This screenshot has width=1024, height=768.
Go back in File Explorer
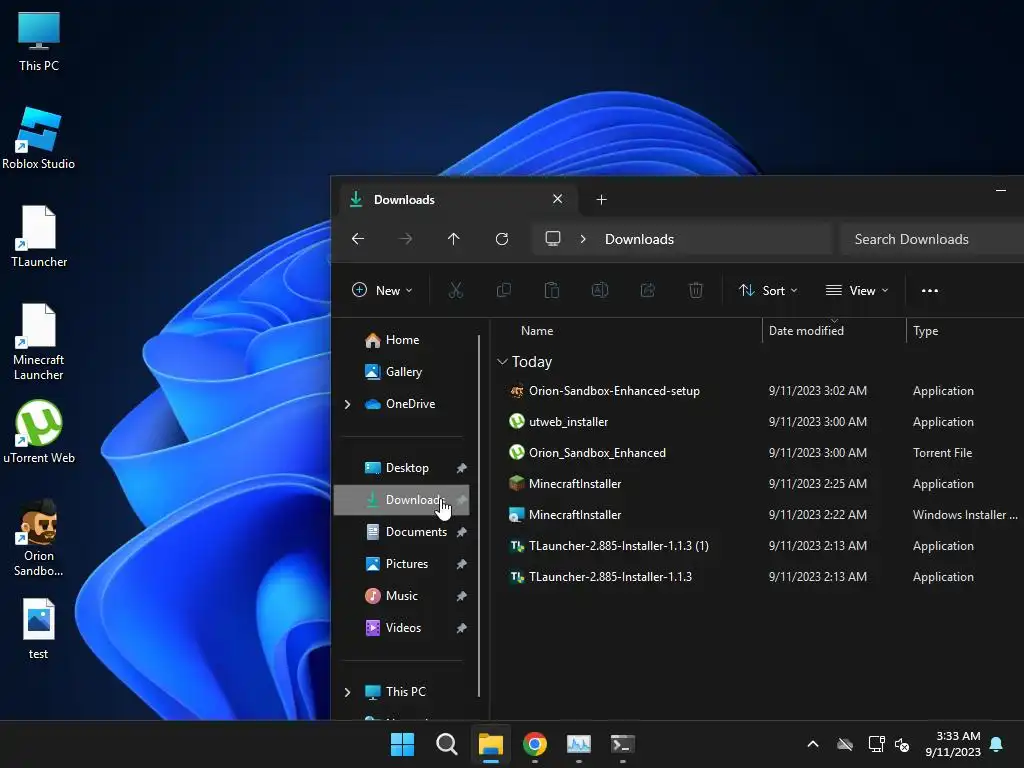pos(358,239)
